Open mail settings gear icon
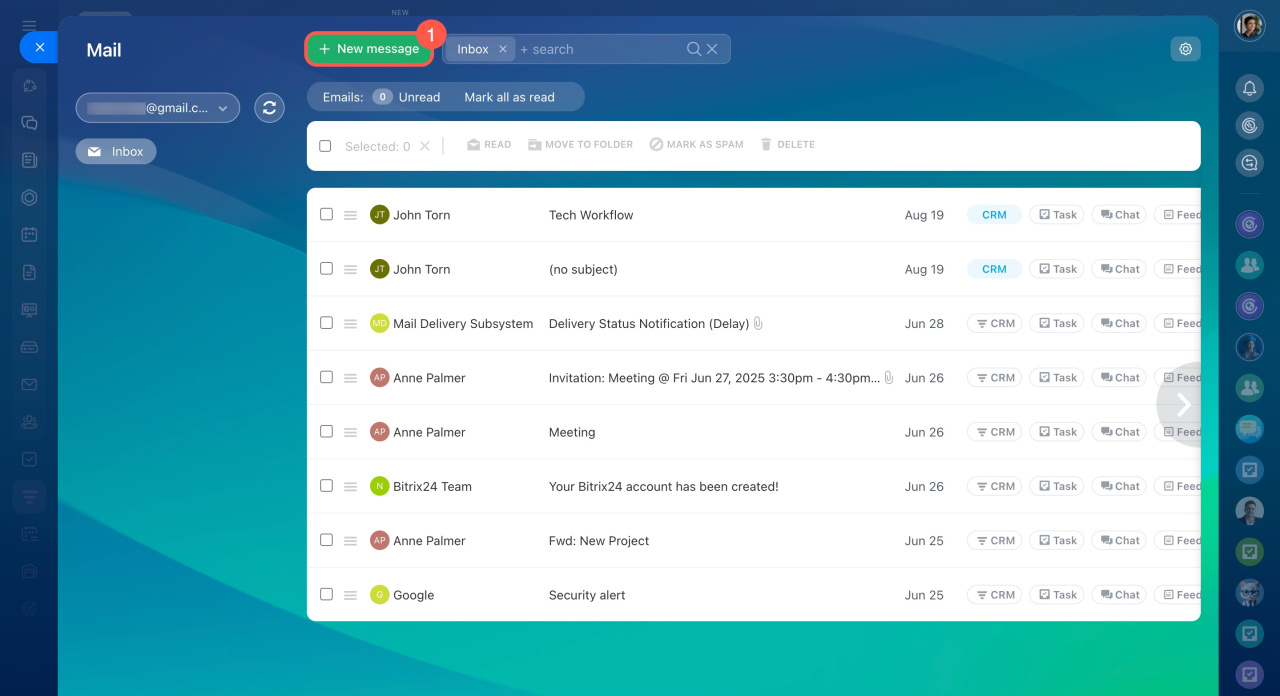This screenshot has height=696, width=1280. (1186, 49)
